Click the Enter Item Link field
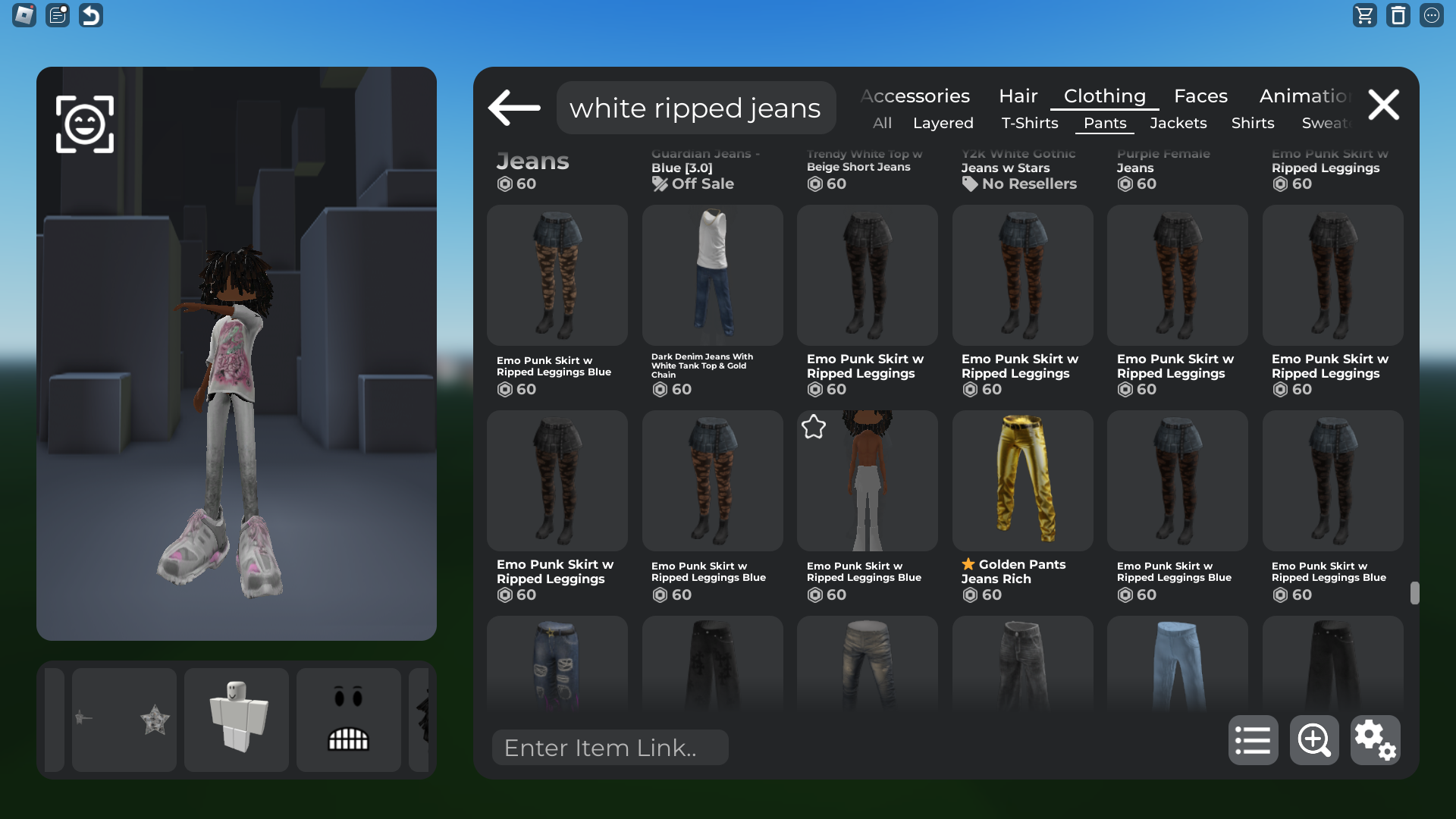This screenshot has width=1456, height=819. [610, 748]
